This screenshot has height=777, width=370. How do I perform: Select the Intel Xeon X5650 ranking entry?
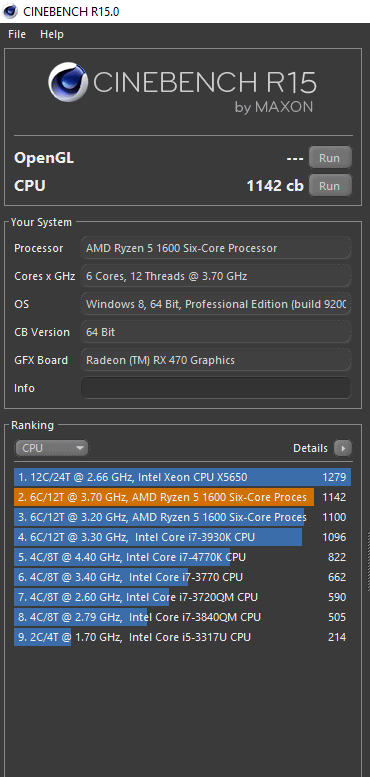[x=182, y=477]
